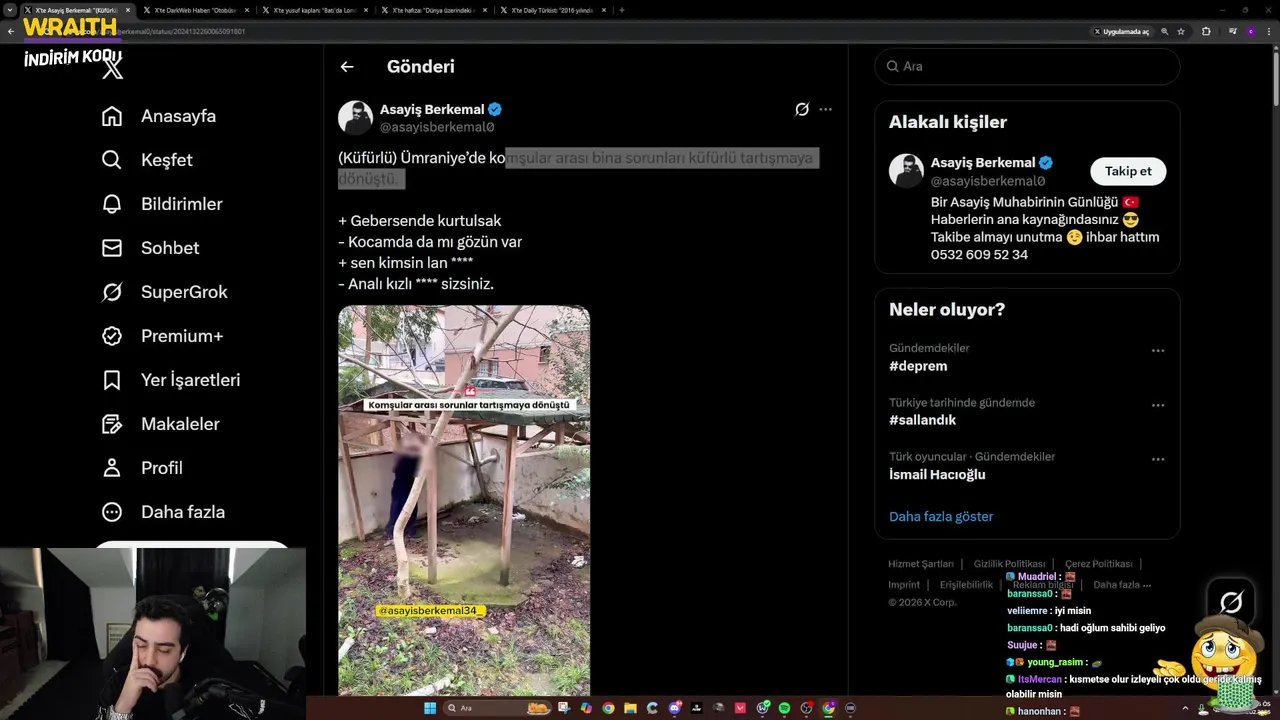Open a new browser tab
This screenshot has width=1280, height=720.
622,10
